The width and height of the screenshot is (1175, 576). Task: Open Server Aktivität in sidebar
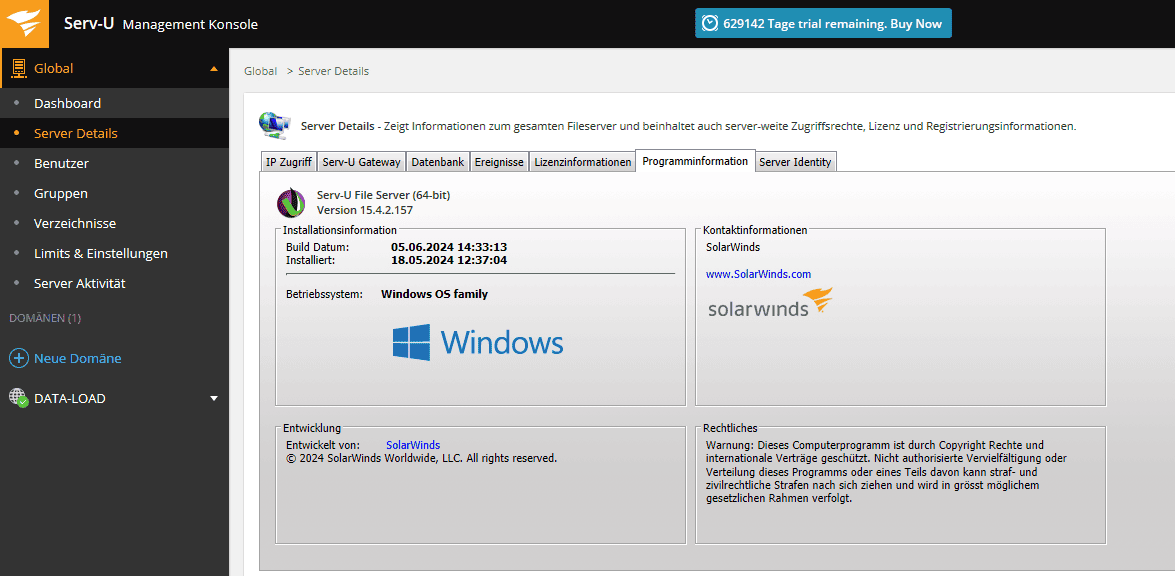[114, 283]
